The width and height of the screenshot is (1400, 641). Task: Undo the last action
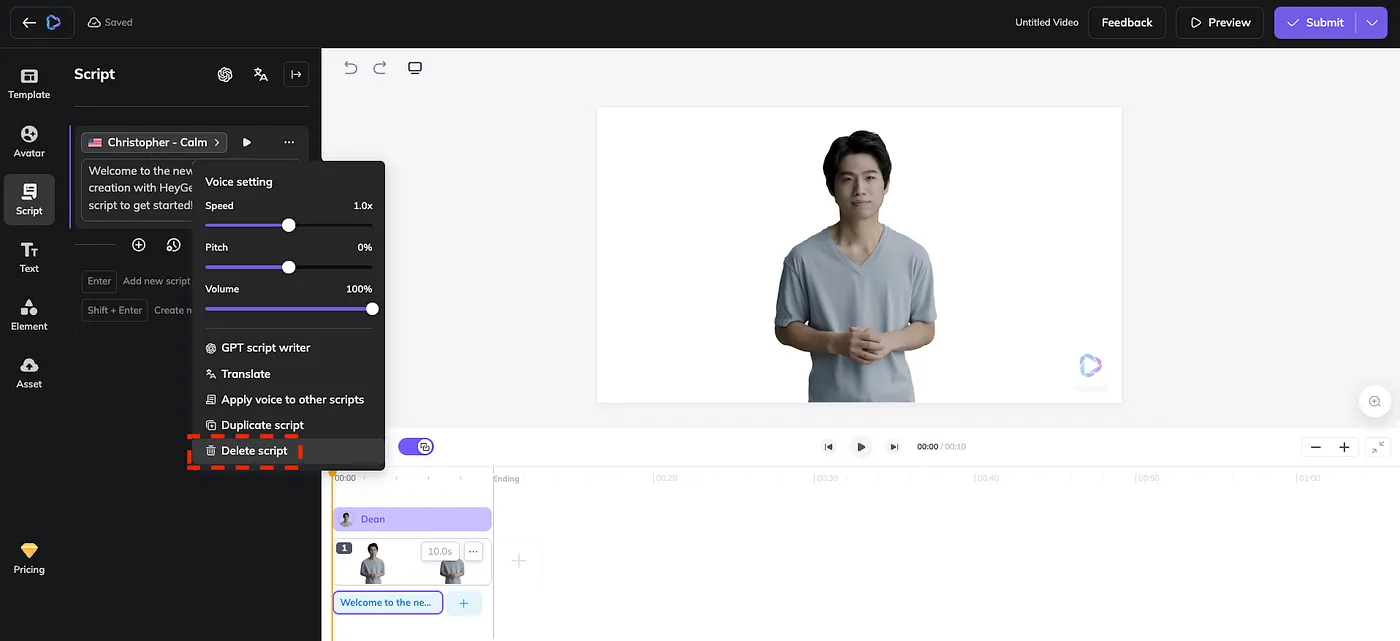(351, 68)
